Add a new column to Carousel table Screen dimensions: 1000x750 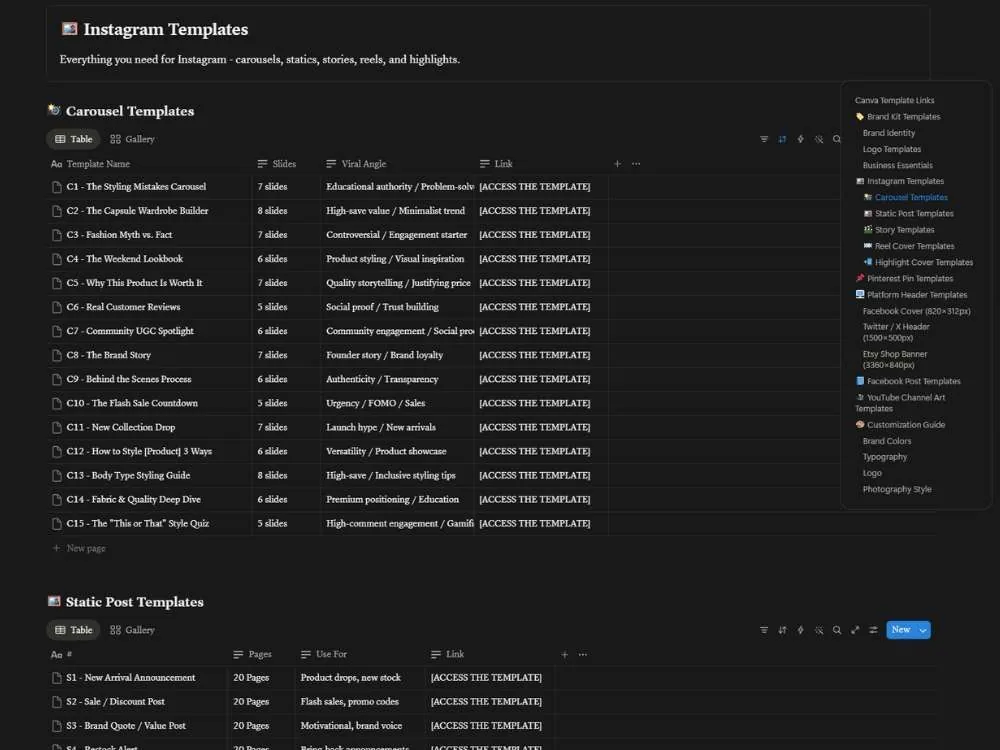coord(617,164)
